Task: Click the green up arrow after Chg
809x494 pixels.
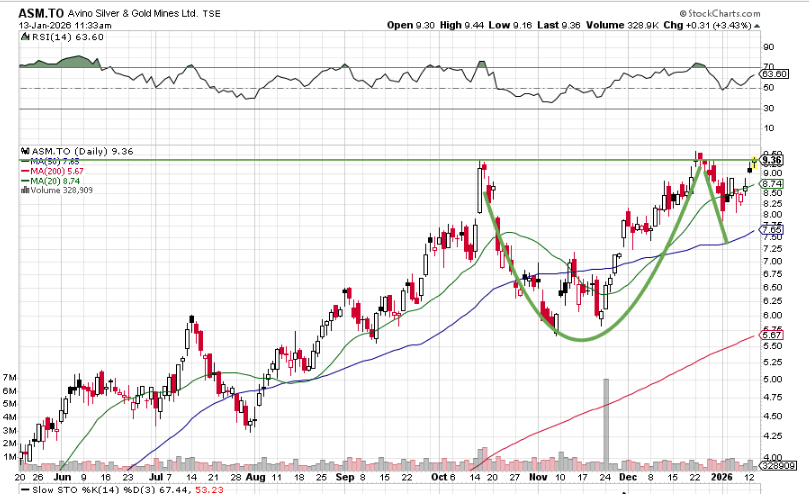Action: (x=757, y=25)
